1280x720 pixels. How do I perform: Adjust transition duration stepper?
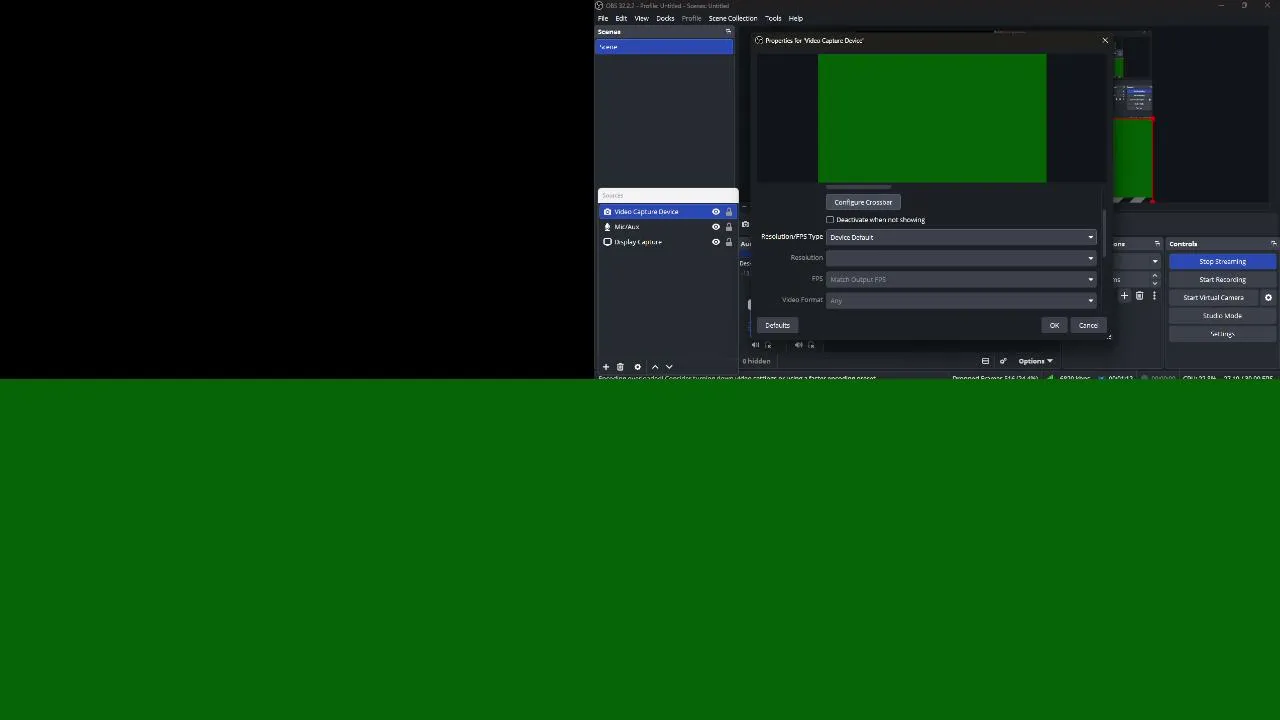click(1154, 279)
